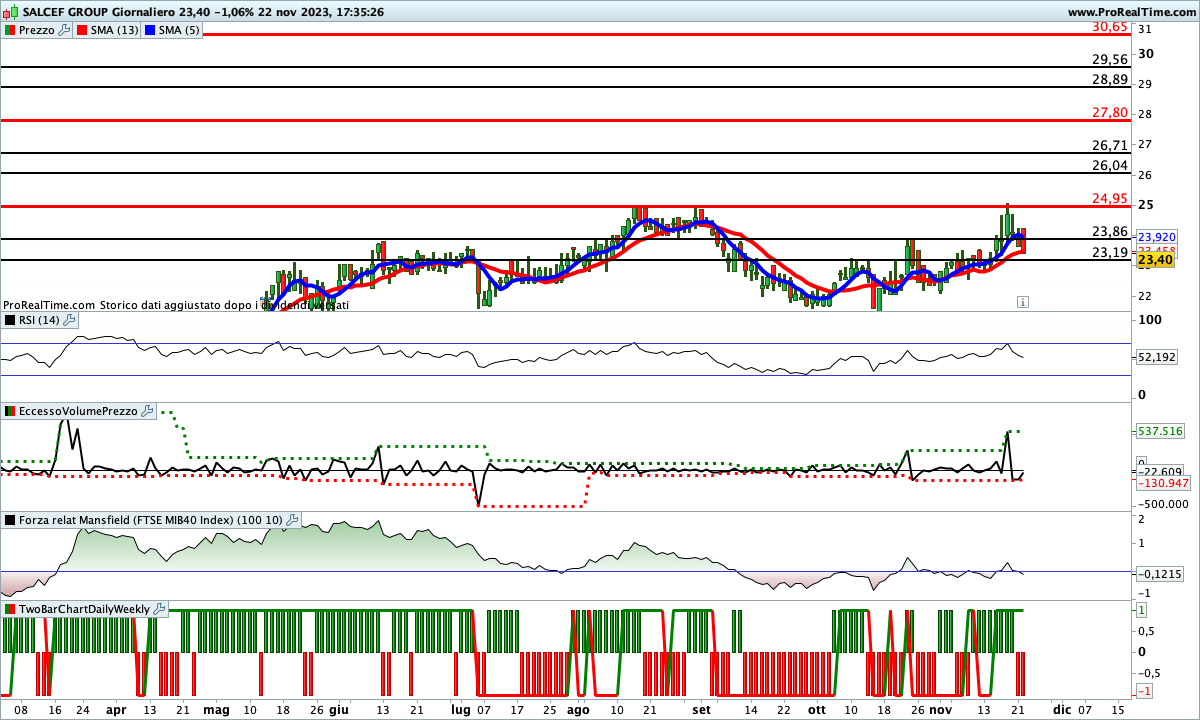The height and width of the screenshot is (720, 1200).
Task: Click the yellow 23,40 current price tag
Action: coord(1155,260)
